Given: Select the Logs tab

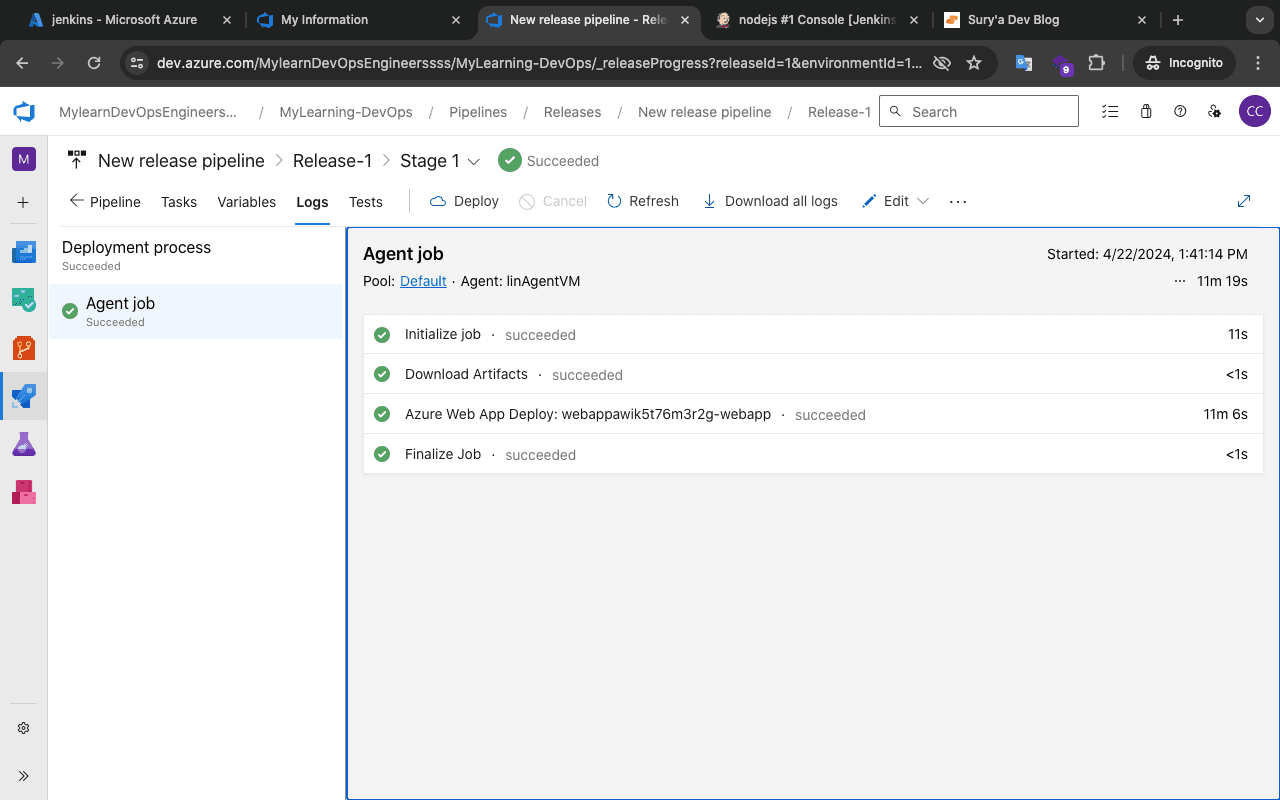Looking at the screenshot, I should coord(312,201).
